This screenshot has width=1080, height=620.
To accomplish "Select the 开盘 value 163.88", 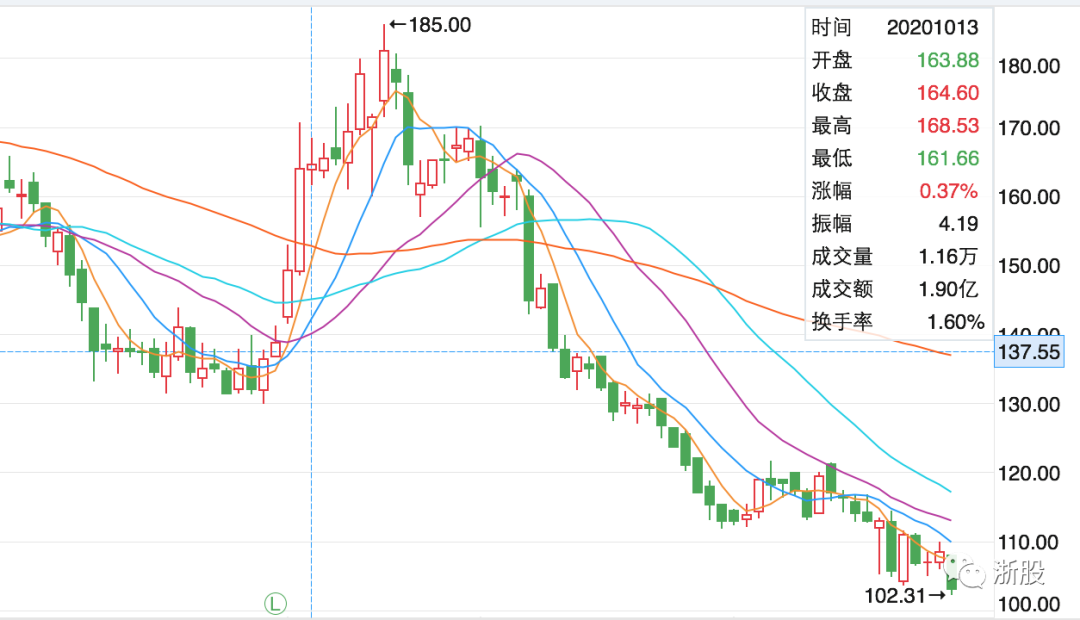I will tap(948, 60).
